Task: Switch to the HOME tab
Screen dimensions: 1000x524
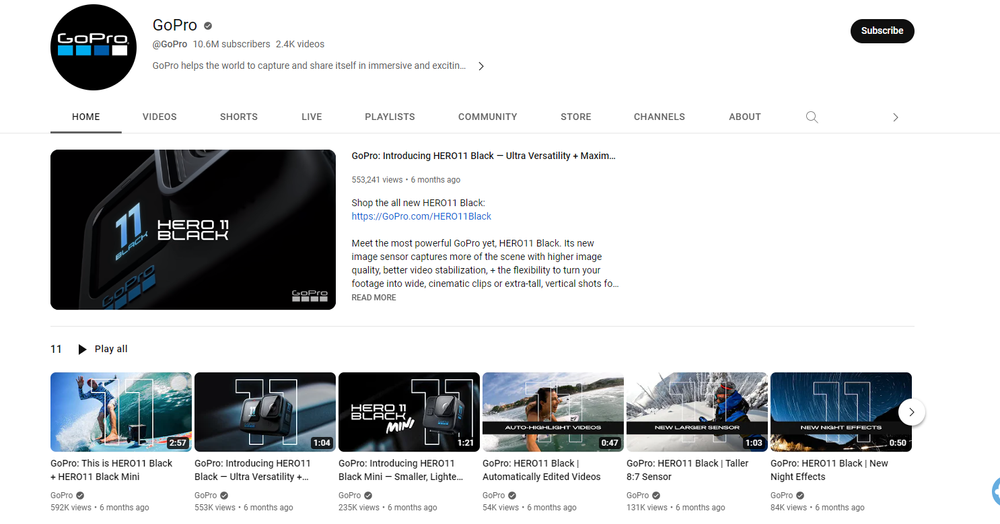Action: [x=86, y=117]
